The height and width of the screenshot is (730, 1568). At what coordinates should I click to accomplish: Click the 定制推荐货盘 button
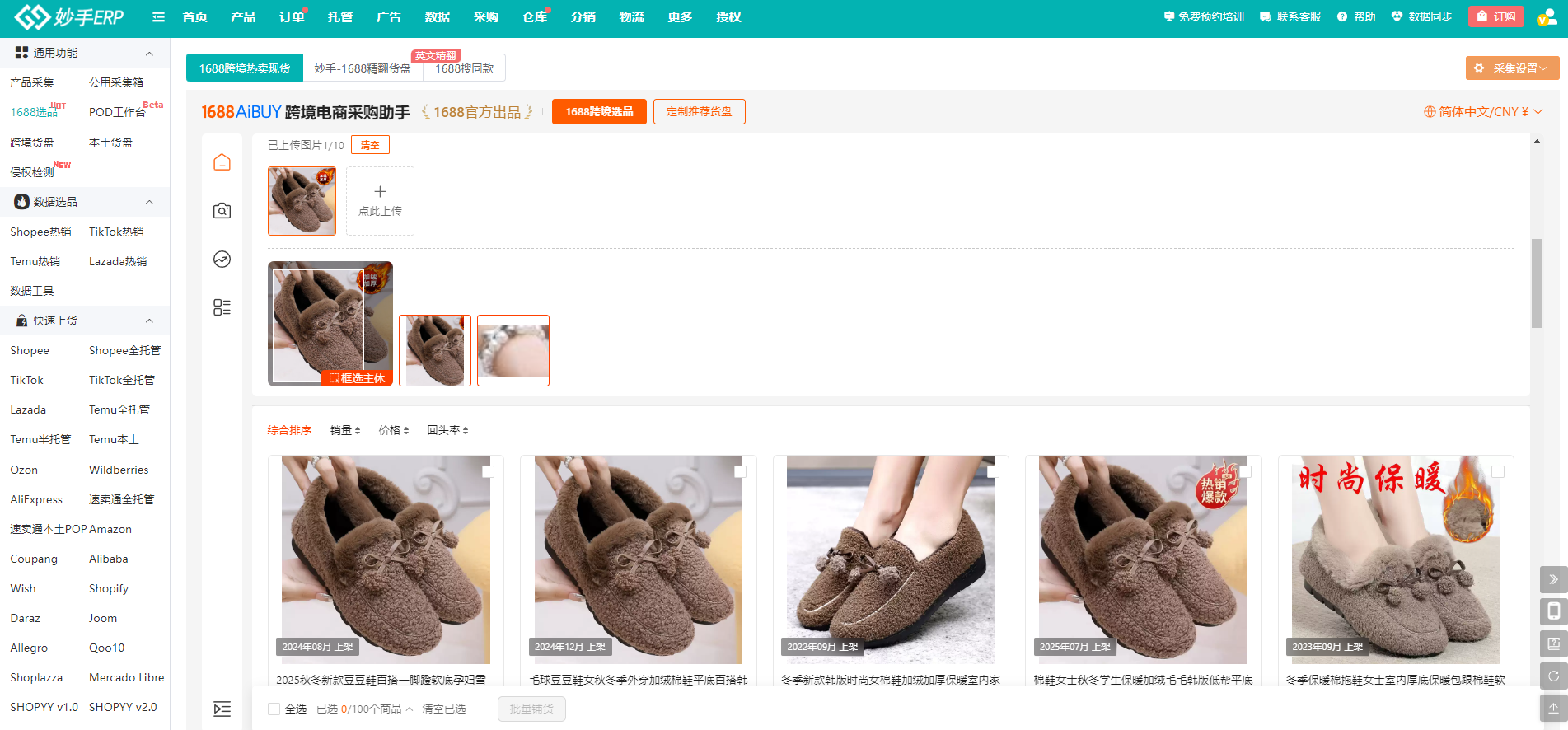tap(700, 112)
